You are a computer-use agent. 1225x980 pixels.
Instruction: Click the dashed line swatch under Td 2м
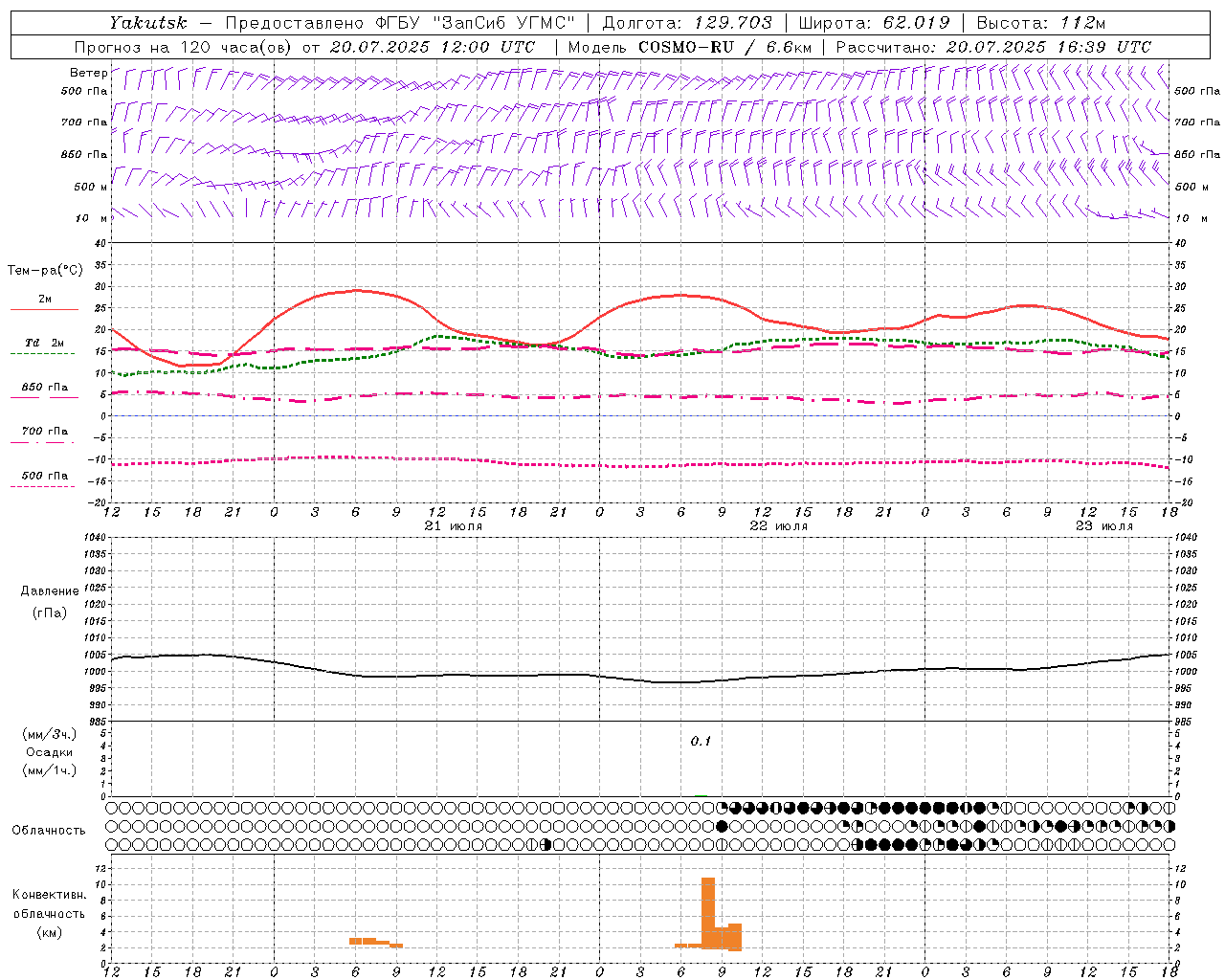(x=43, y=354)
